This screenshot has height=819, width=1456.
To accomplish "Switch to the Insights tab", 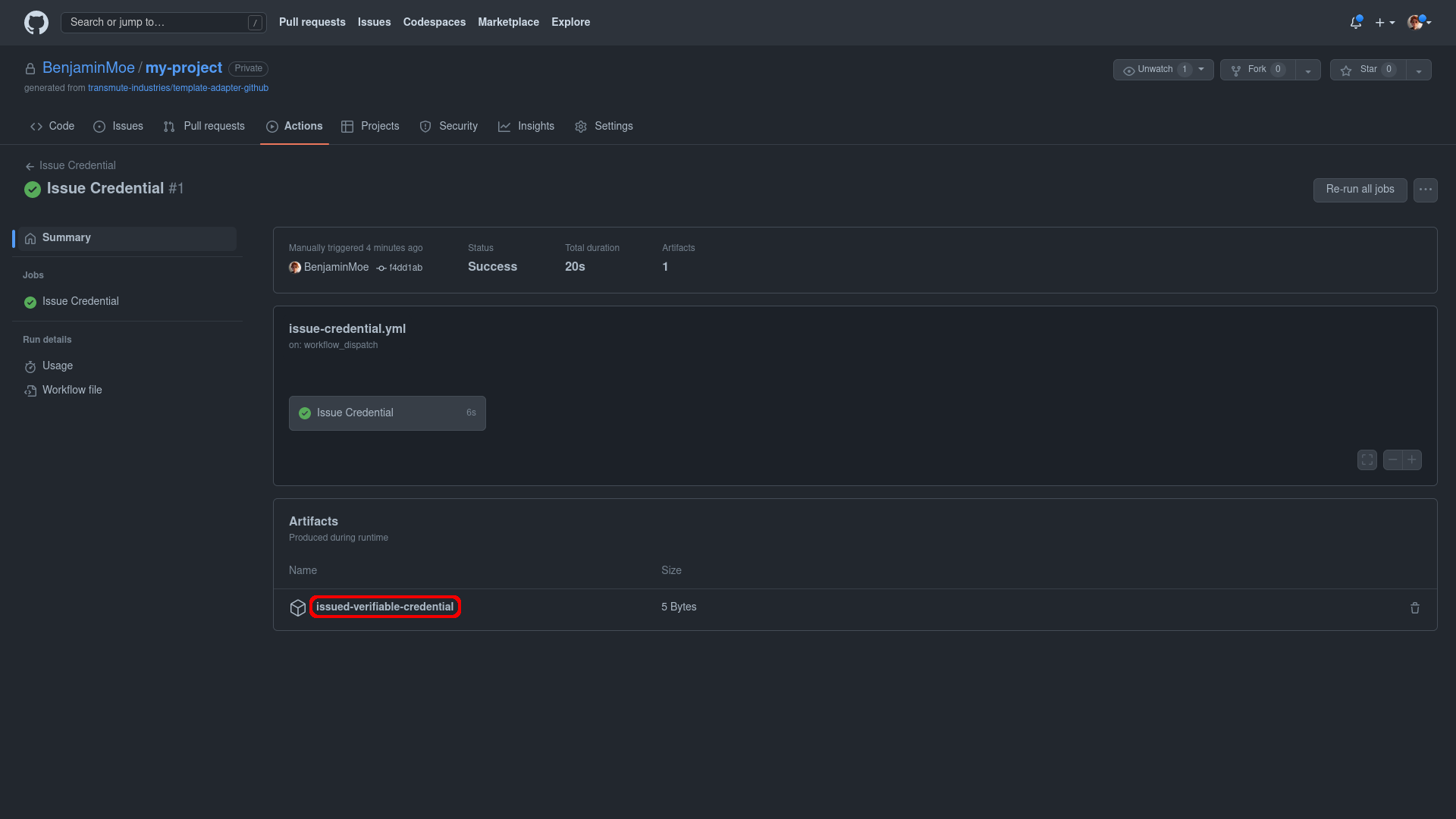I will 526,126.
